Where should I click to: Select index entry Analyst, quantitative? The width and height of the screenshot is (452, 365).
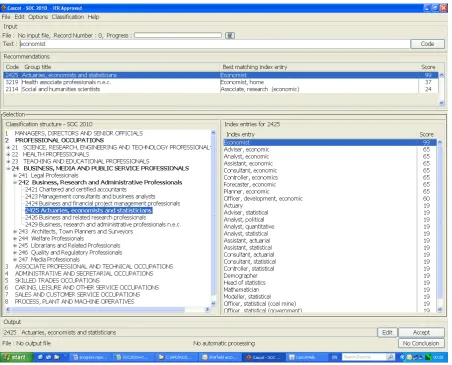[249, 226]
